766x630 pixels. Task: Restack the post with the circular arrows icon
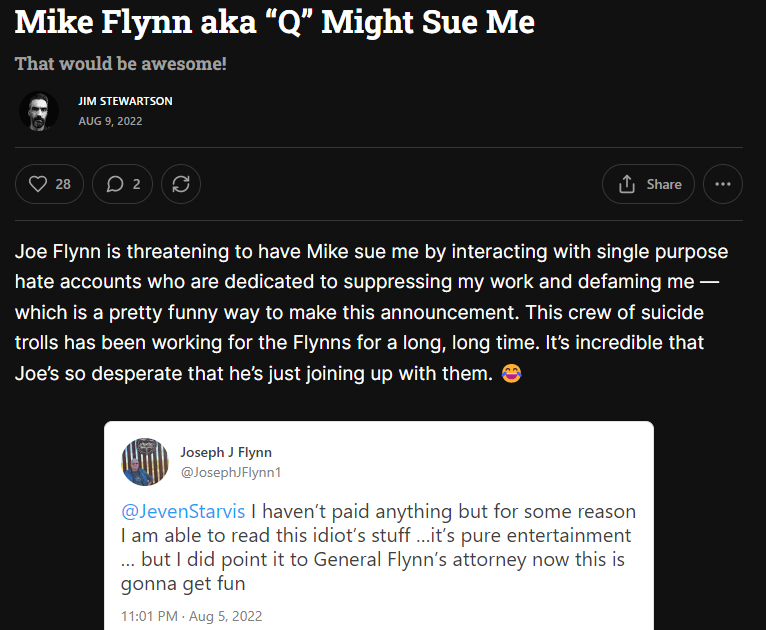pyautogui.click(x=181, y=184)
